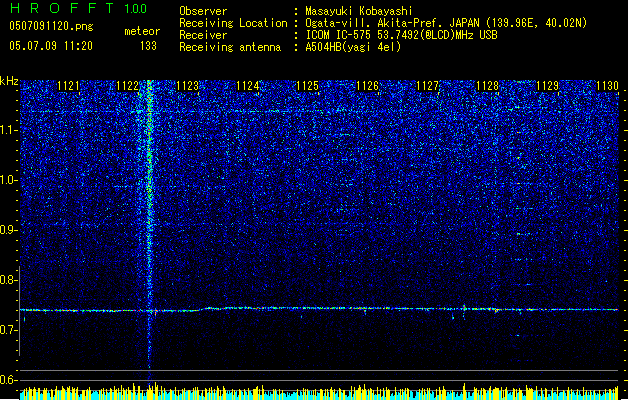Click the date stamp 05.07.09 11:20
Screen dimensions: 629x400
[51, 46]
